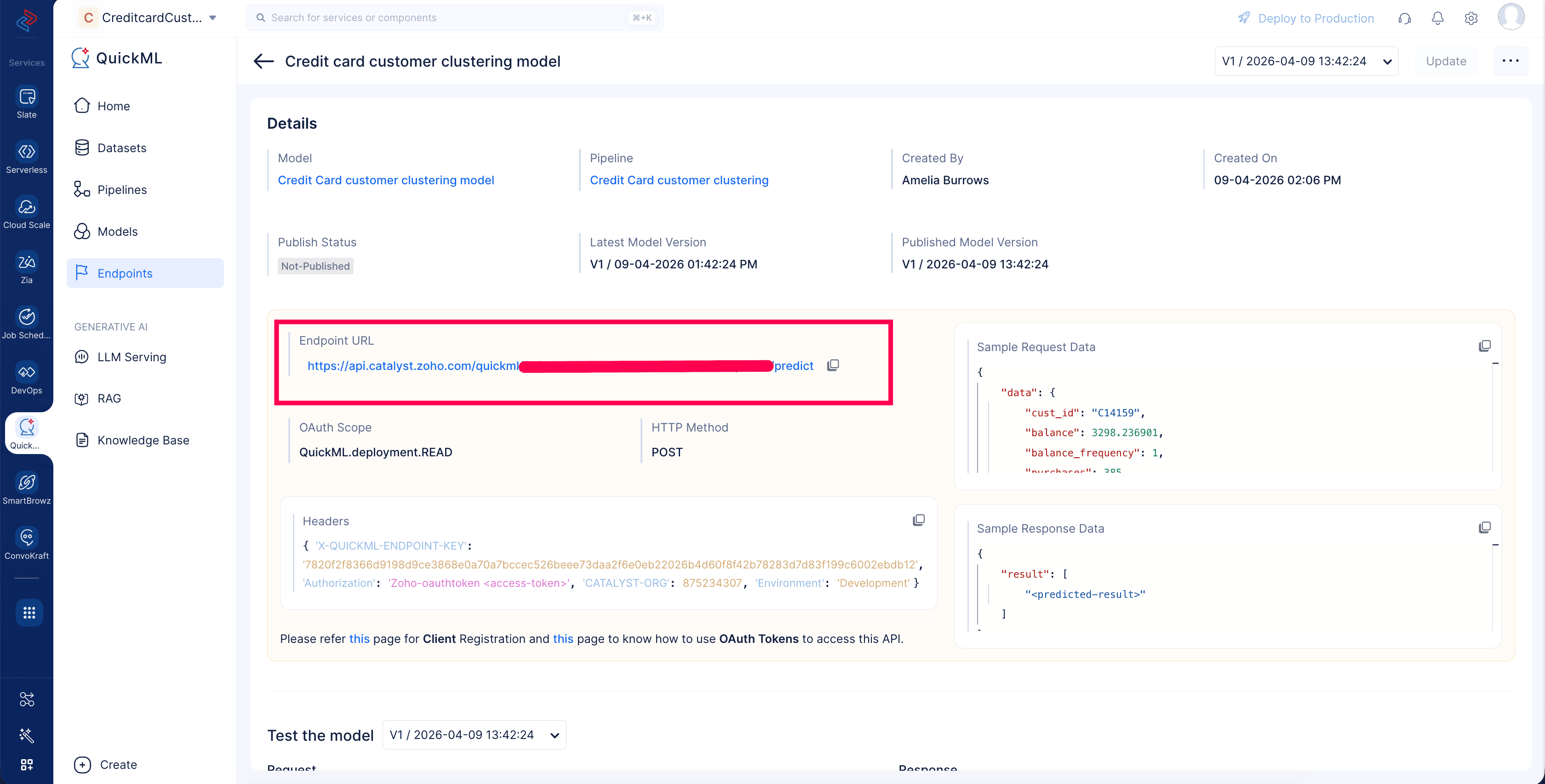Show all services grid

click(x=29, y=613)
